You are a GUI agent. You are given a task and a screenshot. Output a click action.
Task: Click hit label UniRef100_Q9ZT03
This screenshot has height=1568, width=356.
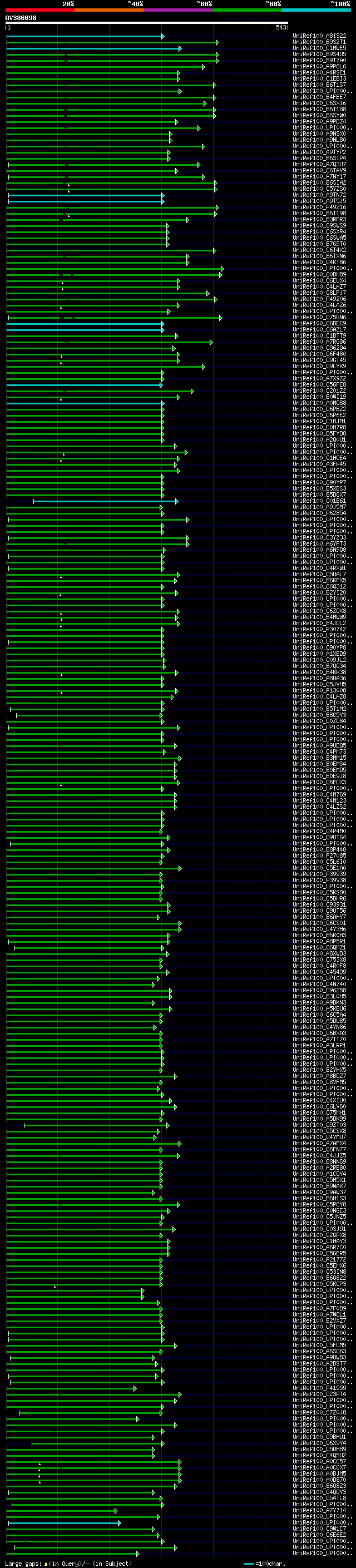click(x=319, y=1125)
